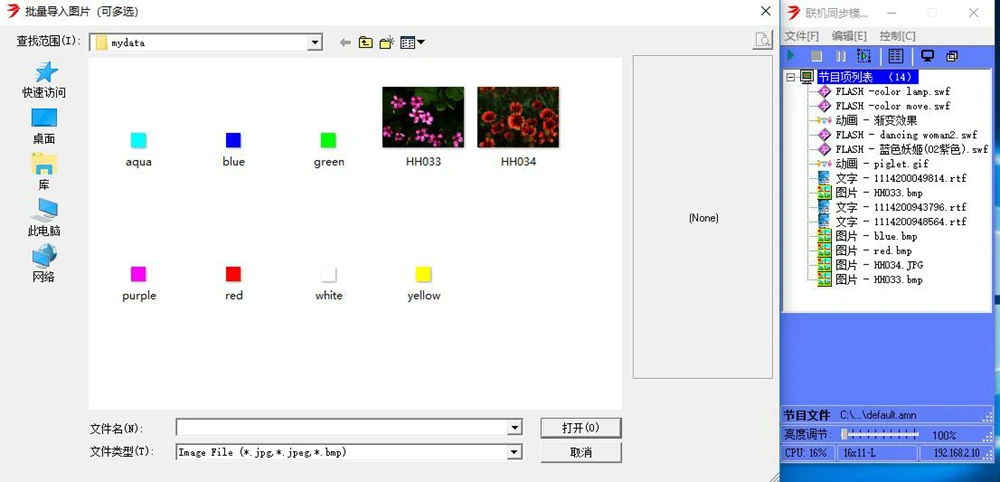This screenshot has height=482, width=1000.
Task: Select 图片 - blue.bmp in the program list
Action: [876, 237]
